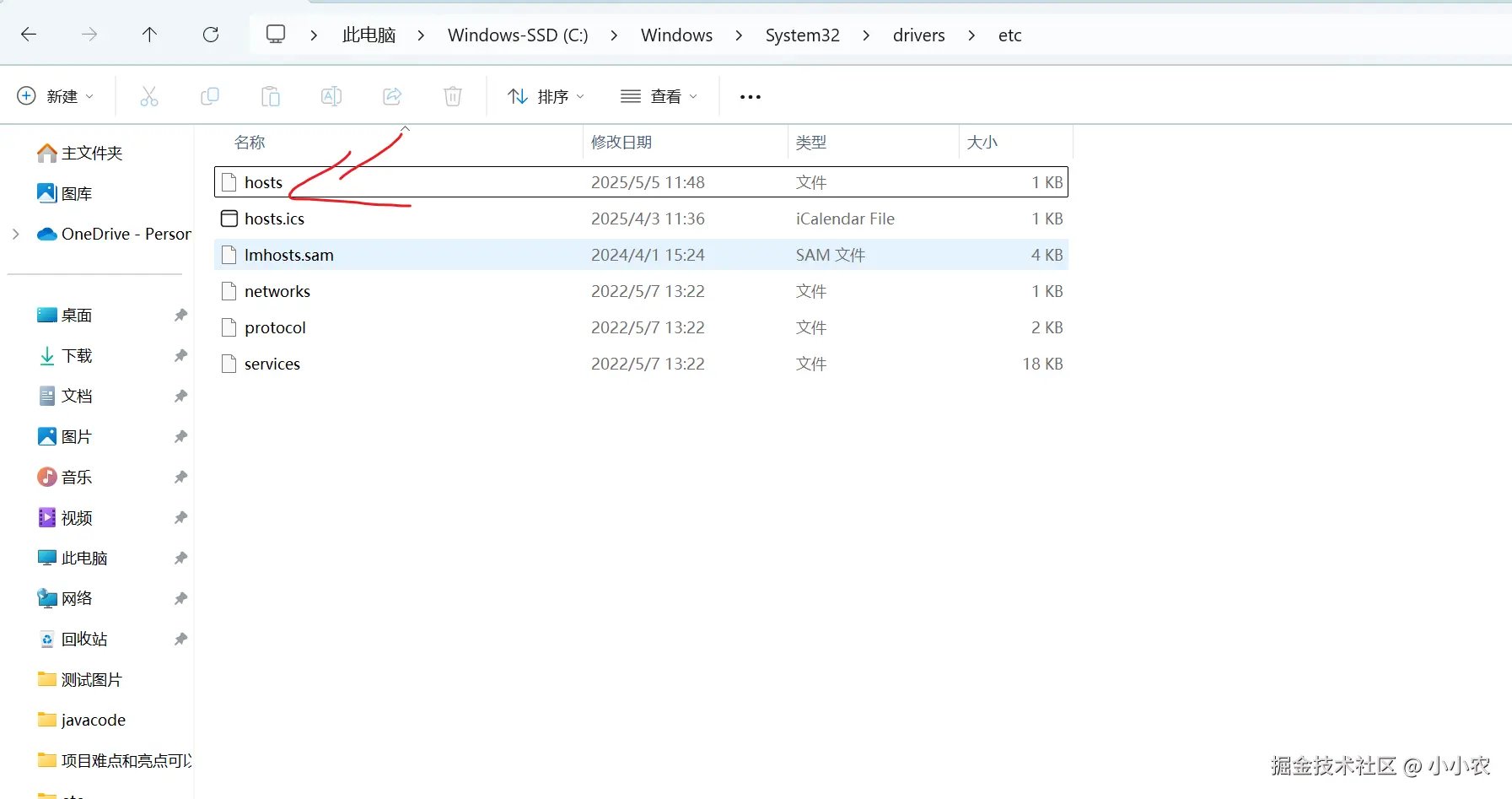Viewport: 1512px width, 799px height.
Task: Unpin 下载 using its pin icon
Action: (x=180, y=356)
